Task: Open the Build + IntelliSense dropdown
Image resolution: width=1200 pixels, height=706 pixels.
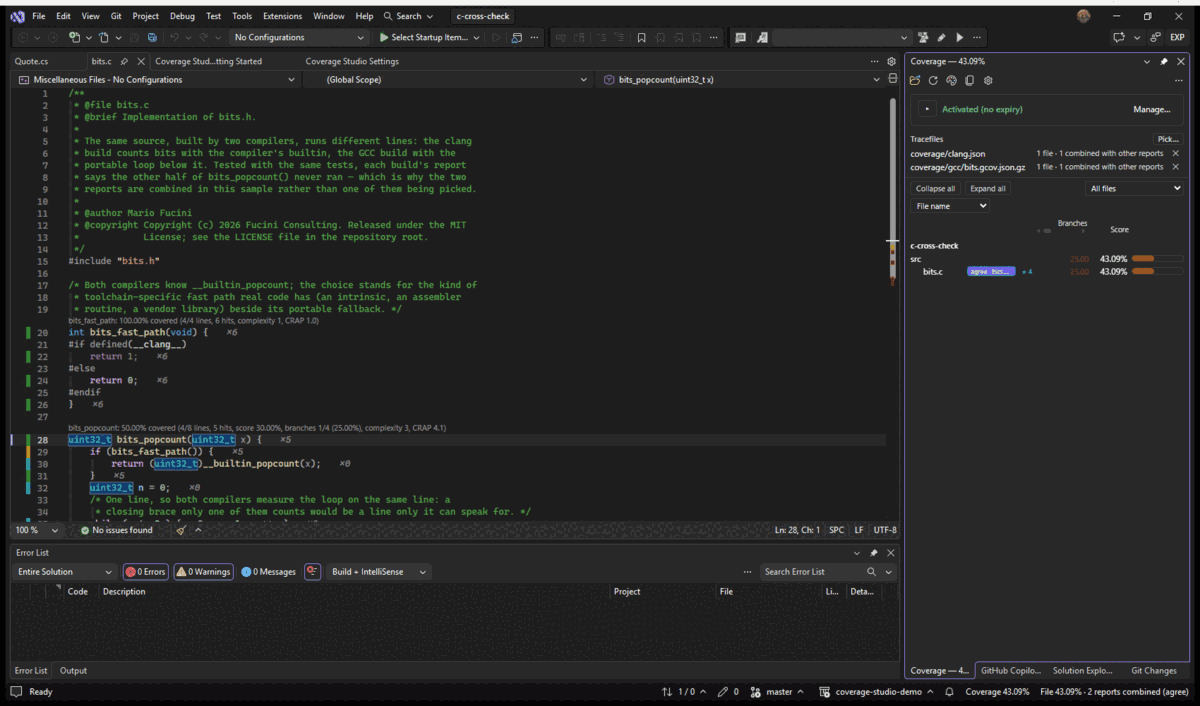Action: (378, 572)
